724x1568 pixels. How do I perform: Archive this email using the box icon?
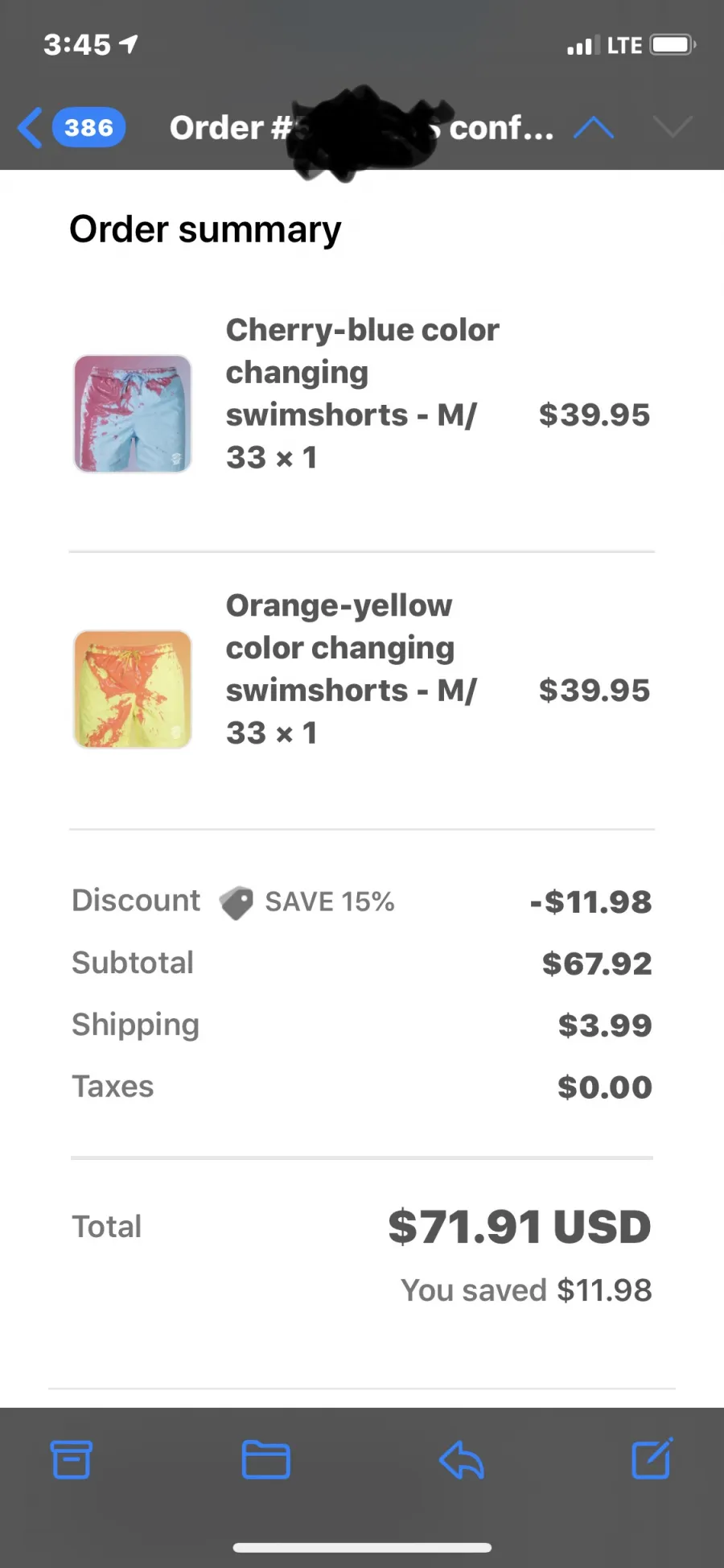(x=72, y=1459)
